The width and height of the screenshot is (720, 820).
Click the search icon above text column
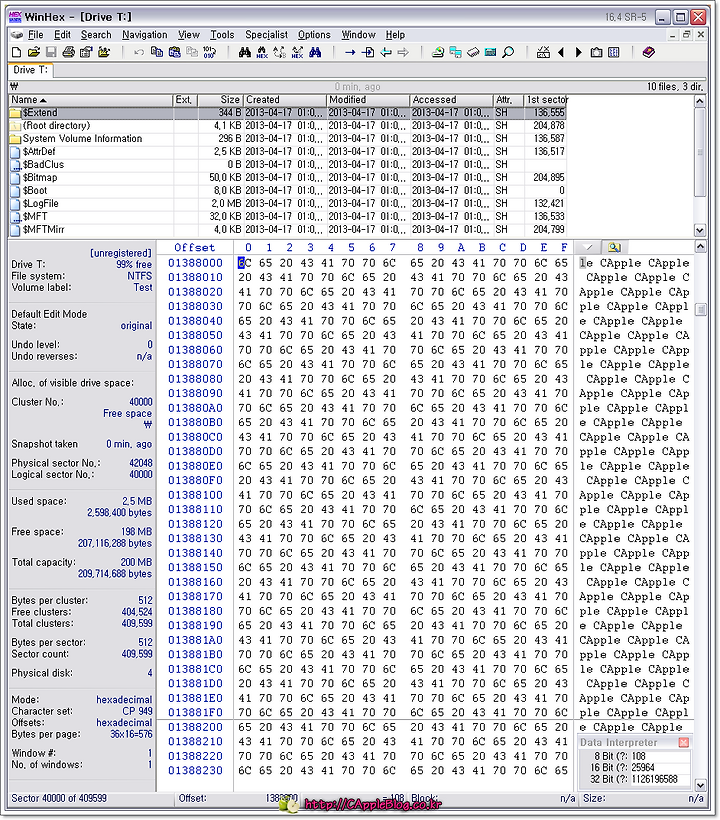pos(614,247)
